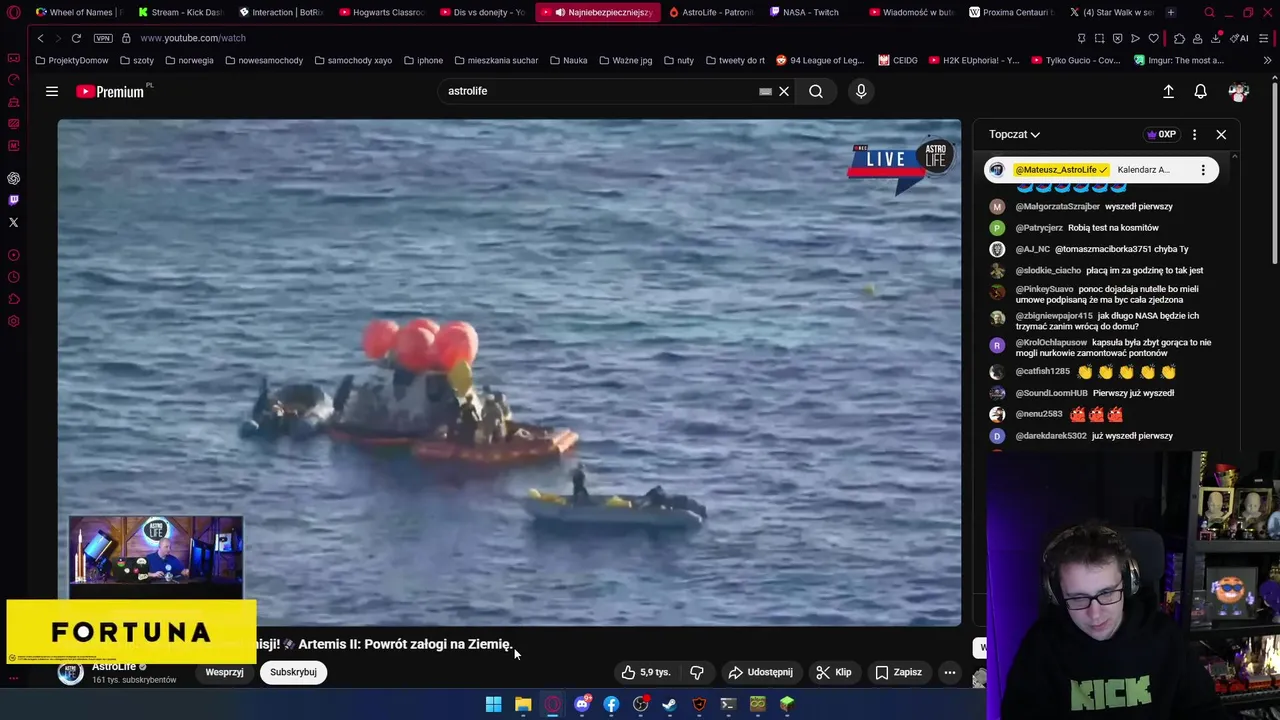Open Opera sidebar player icon
Viewport: 1280px width, 720px height.
pyautogui.click(x=14, y=255)
